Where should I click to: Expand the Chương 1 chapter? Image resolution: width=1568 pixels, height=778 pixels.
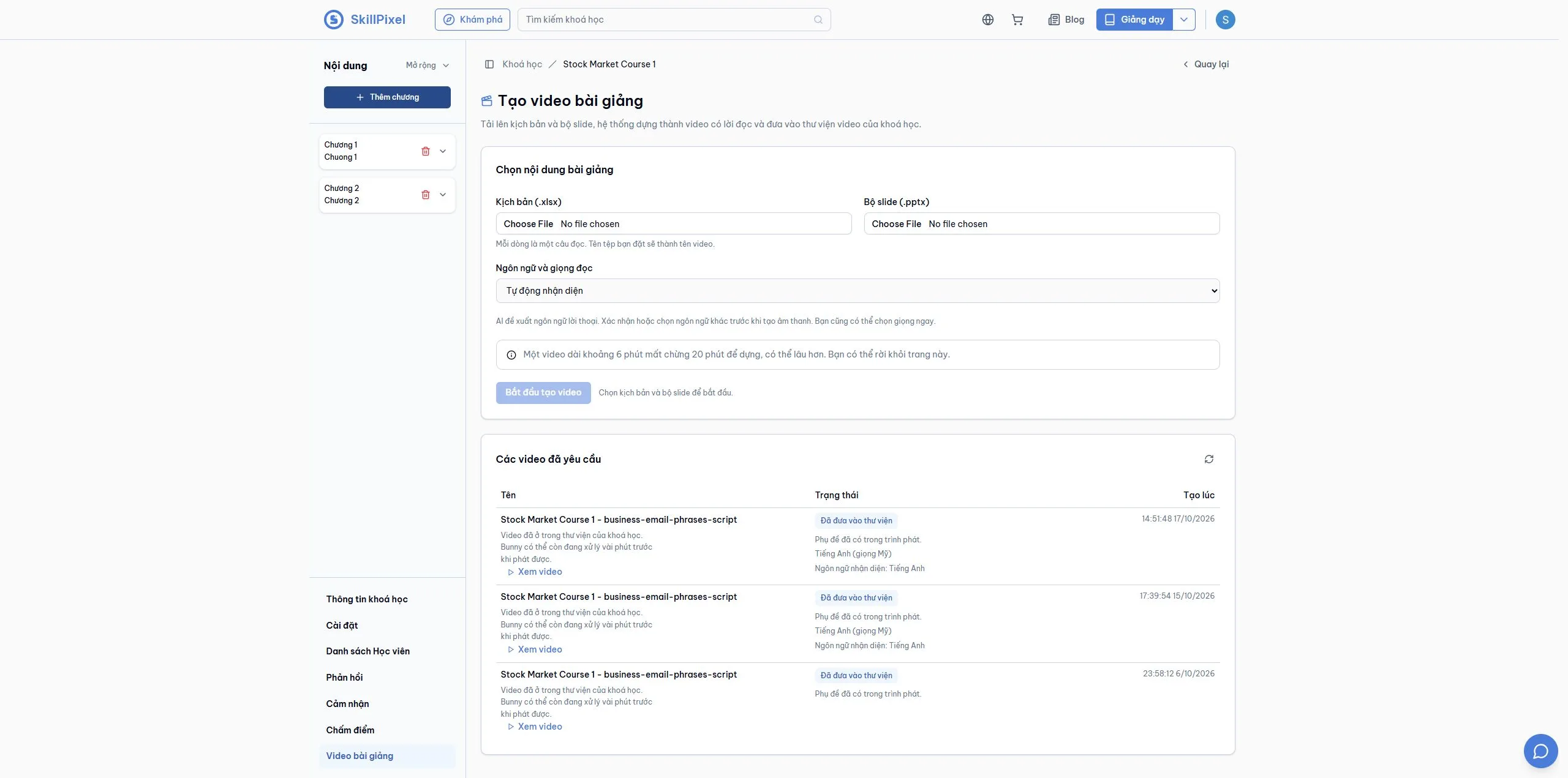click(x=443, y=151)
